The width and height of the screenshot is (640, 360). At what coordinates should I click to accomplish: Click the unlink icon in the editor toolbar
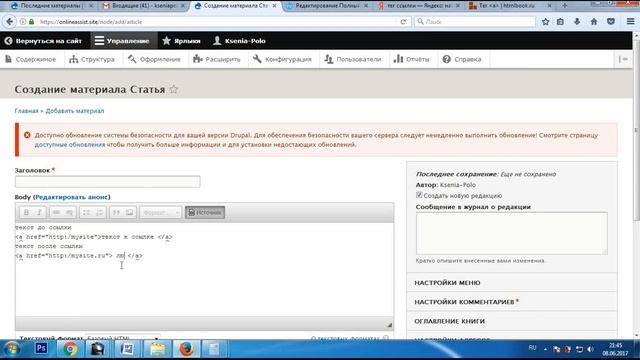point(69,212)
